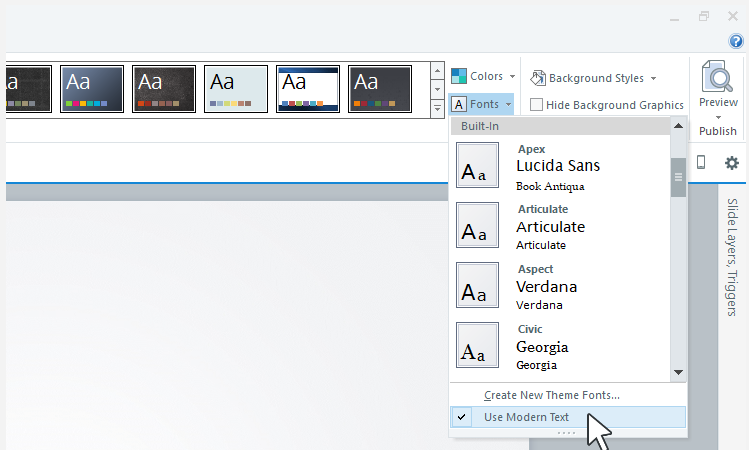This screenshot has height=450, width=749.
Task: Click the Fonts letter A icon
Action: point(459,104)
